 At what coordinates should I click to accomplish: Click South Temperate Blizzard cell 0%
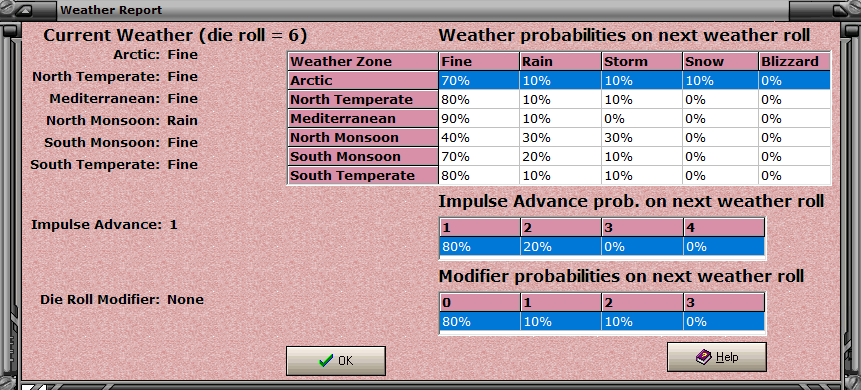click(x=795, y=175)
